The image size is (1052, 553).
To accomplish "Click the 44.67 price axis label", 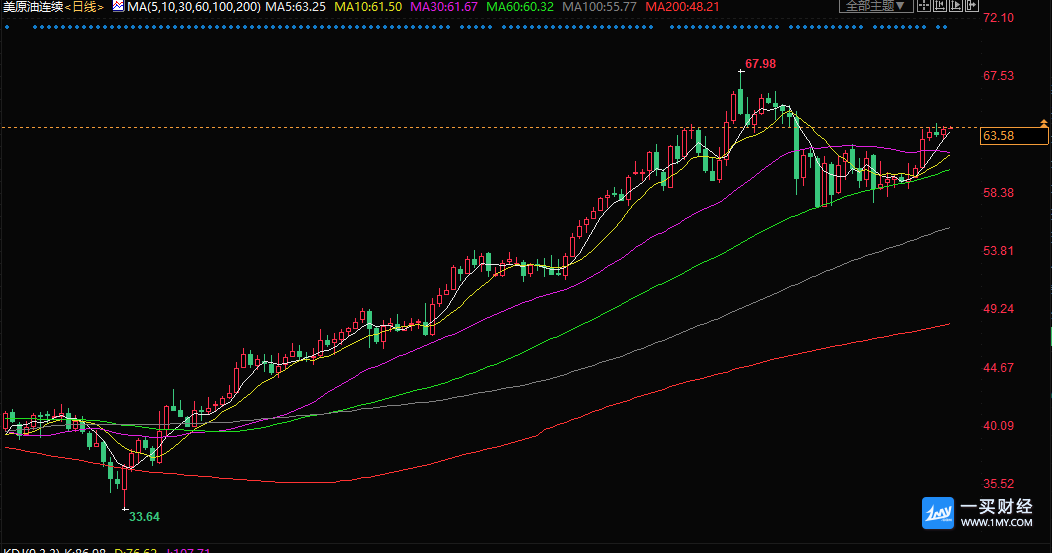I will coord(998,368).
